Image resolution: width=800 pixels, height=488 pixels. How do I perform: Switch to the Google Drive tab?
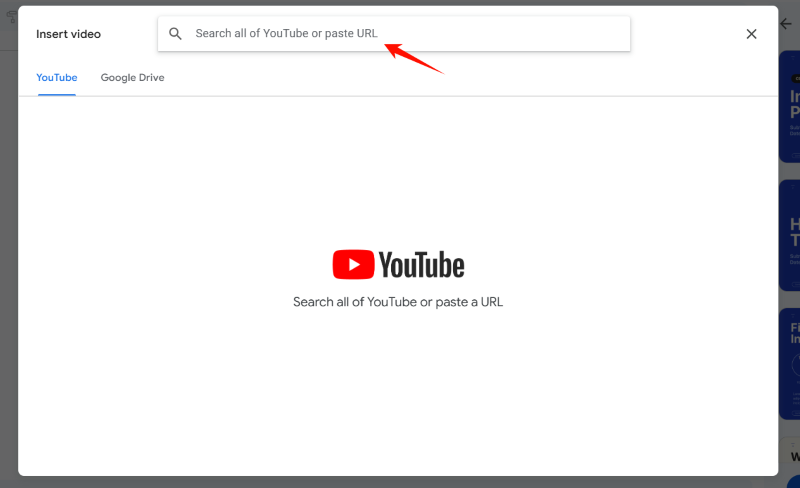132,78
